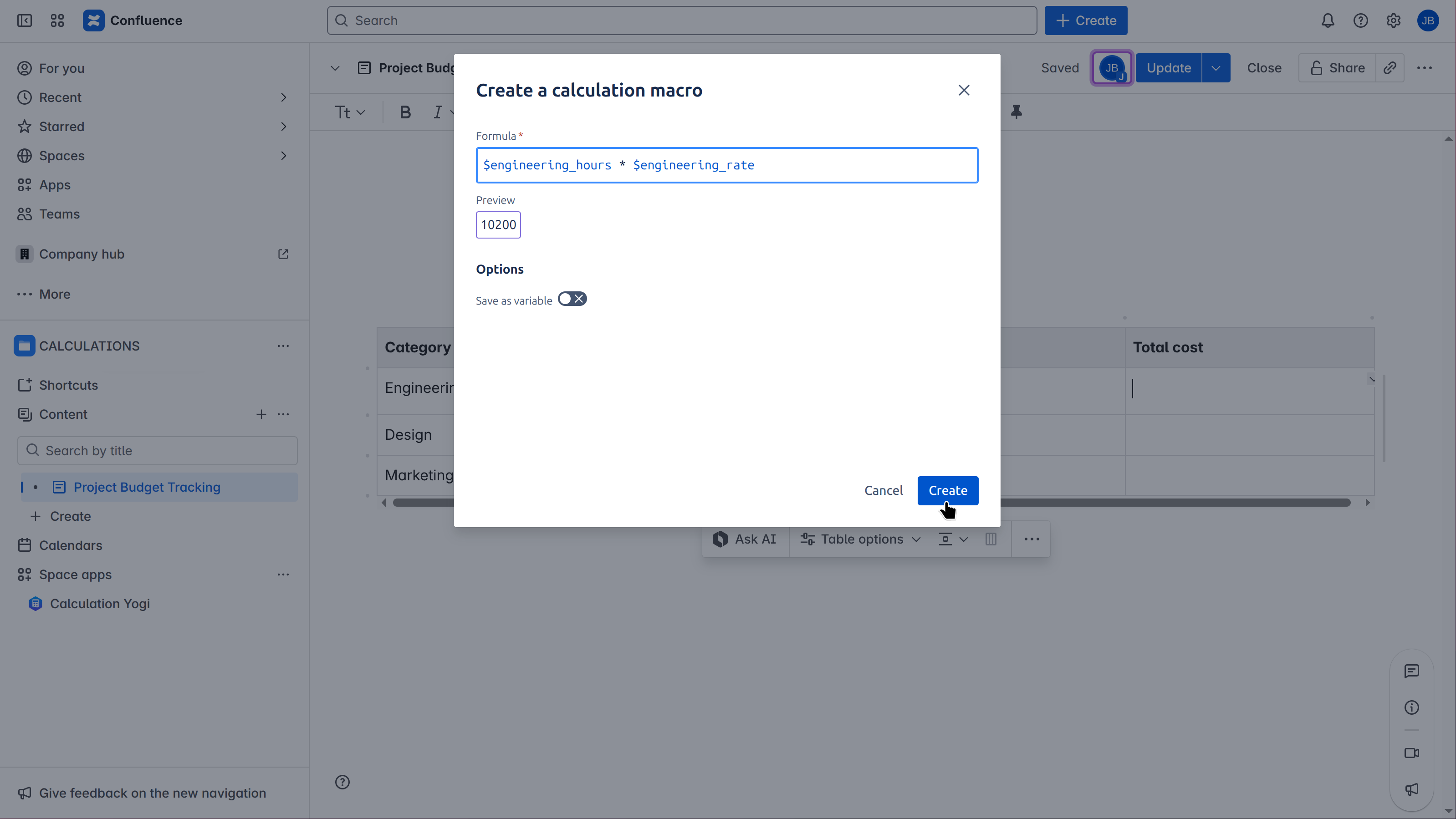
Task: Open the Update button's dropdown arrow
Action: [1216, 68]
